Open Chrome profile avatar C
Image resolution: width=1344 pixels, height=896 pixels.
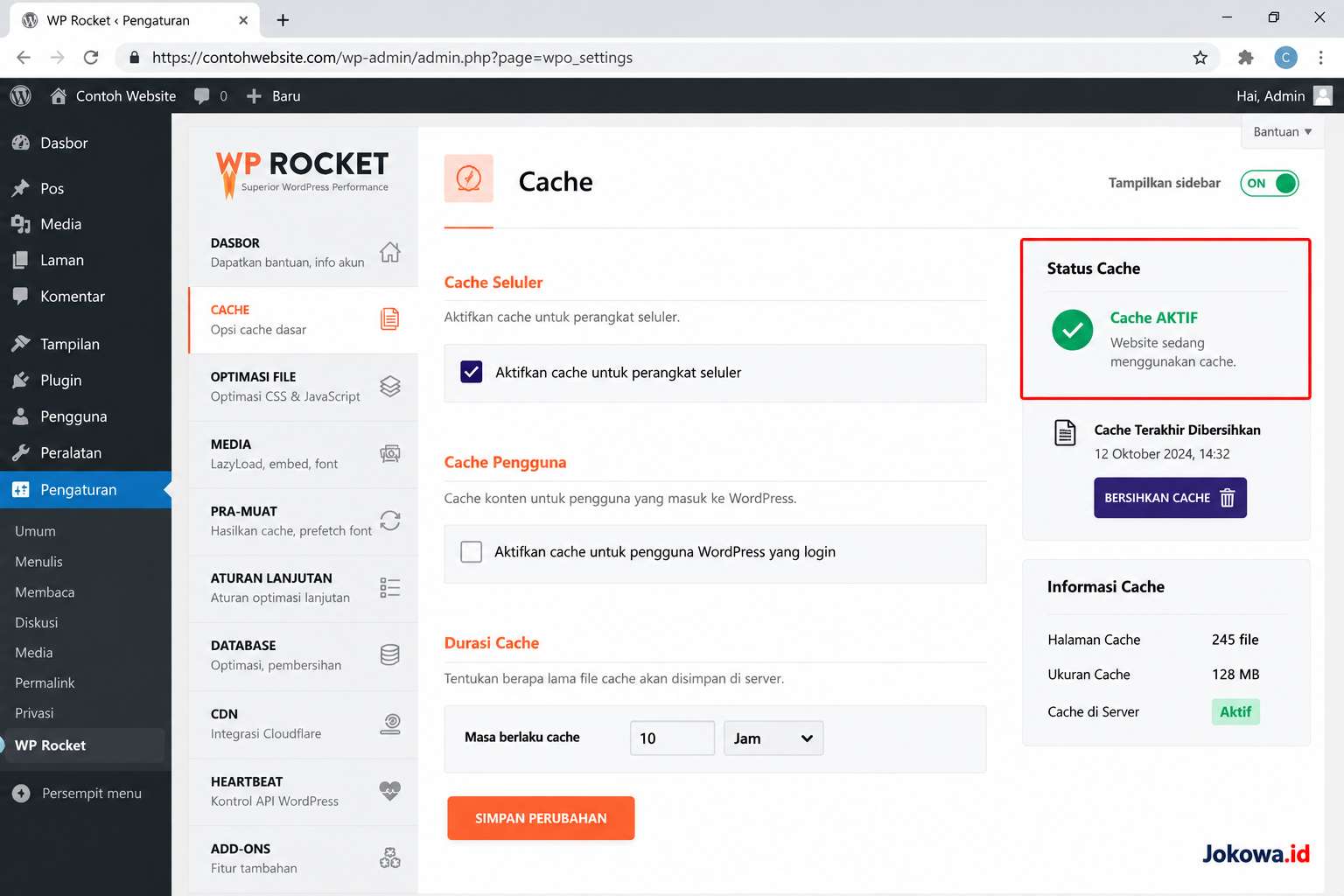[x=1285, y=58]
